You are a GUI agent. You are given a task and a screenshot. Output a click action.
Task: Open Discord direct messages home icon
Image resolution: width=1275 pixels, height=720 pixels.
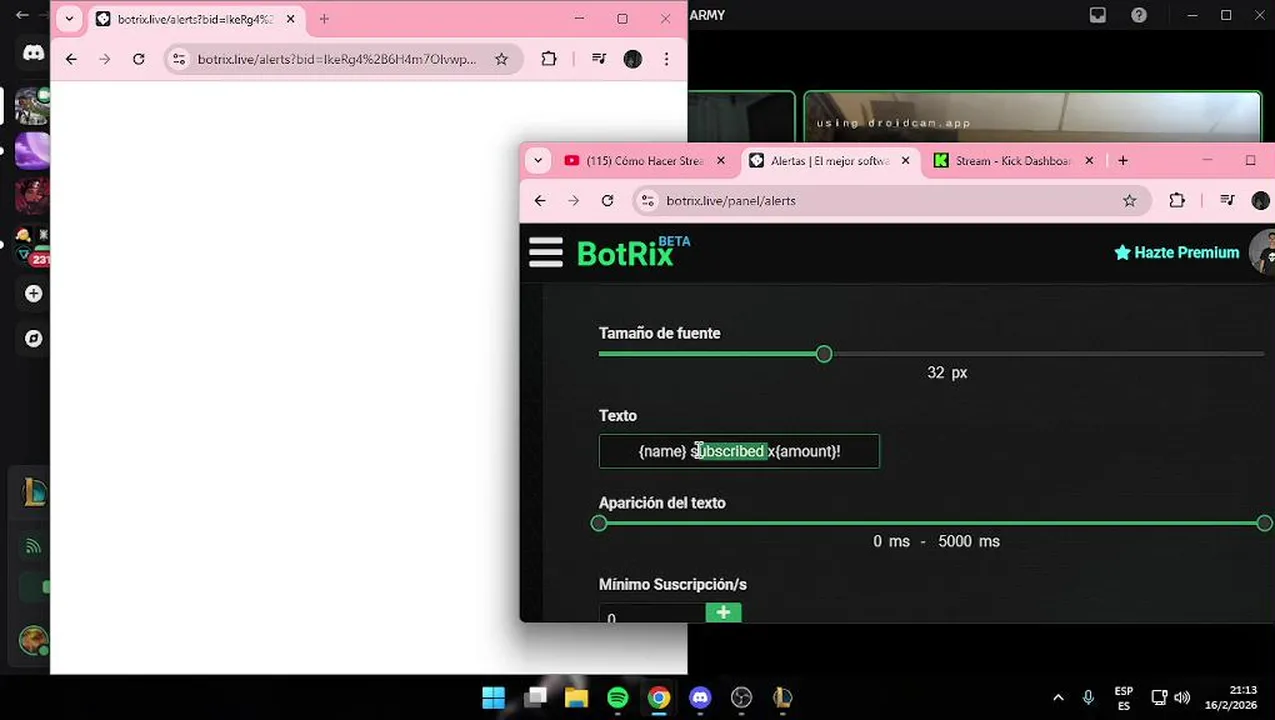pos(33,53)
